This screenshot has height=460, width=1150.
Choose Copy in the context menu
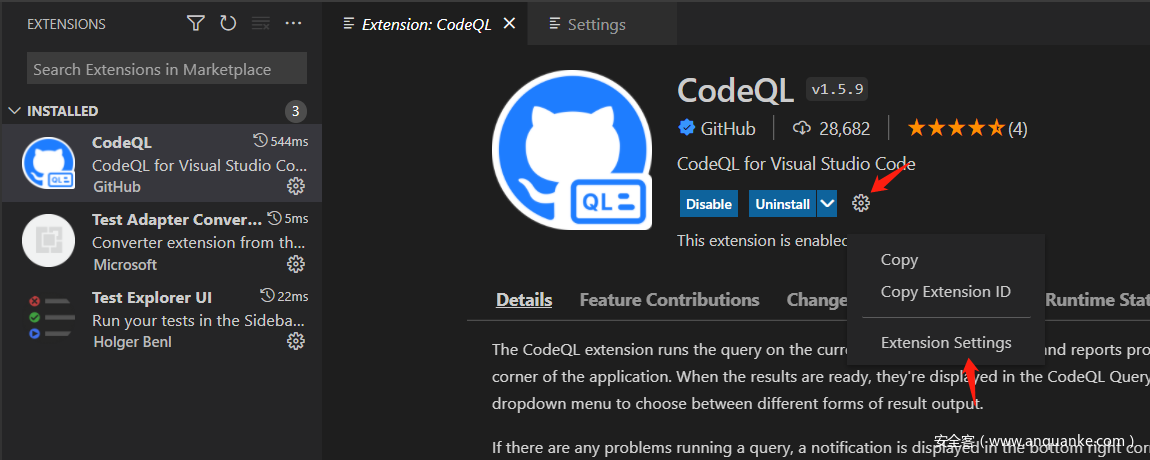(899, 260)
